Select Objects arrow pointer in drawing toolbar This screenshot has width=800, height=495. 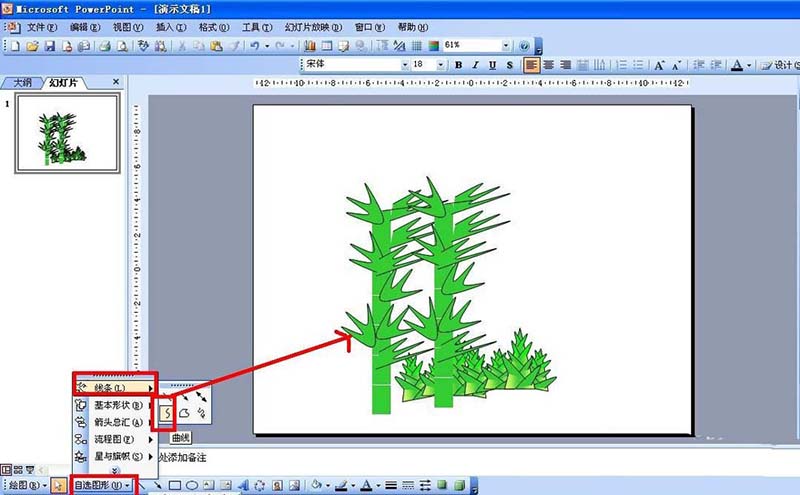[58, 485]
